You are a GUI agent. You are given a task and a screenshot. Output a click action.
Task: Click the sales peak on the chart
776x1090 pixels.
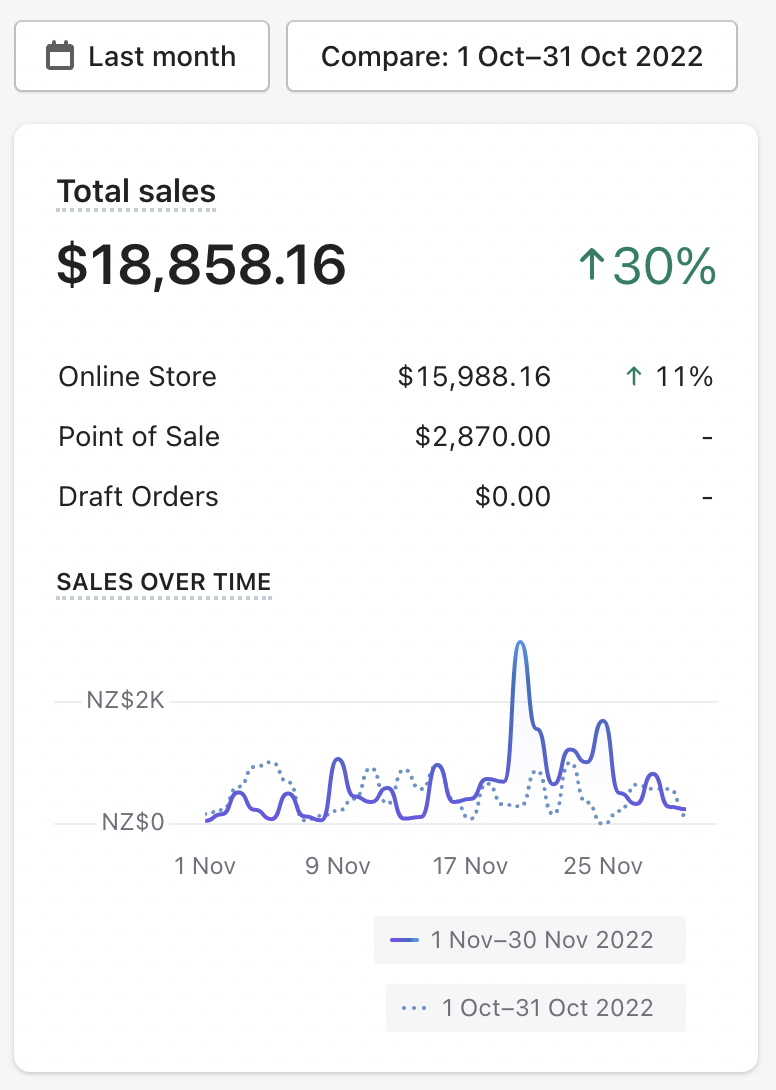(519, 643)
